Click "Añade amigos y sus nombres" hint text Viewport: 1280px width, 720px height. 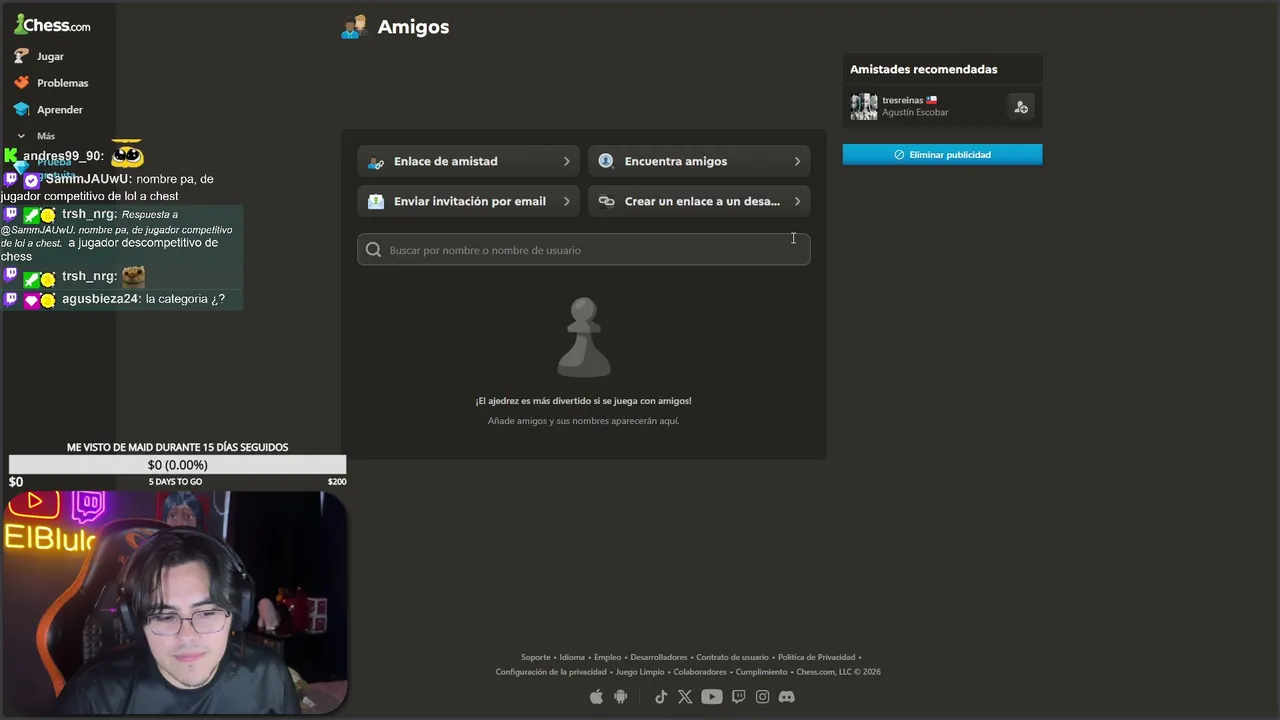[584, 421]
